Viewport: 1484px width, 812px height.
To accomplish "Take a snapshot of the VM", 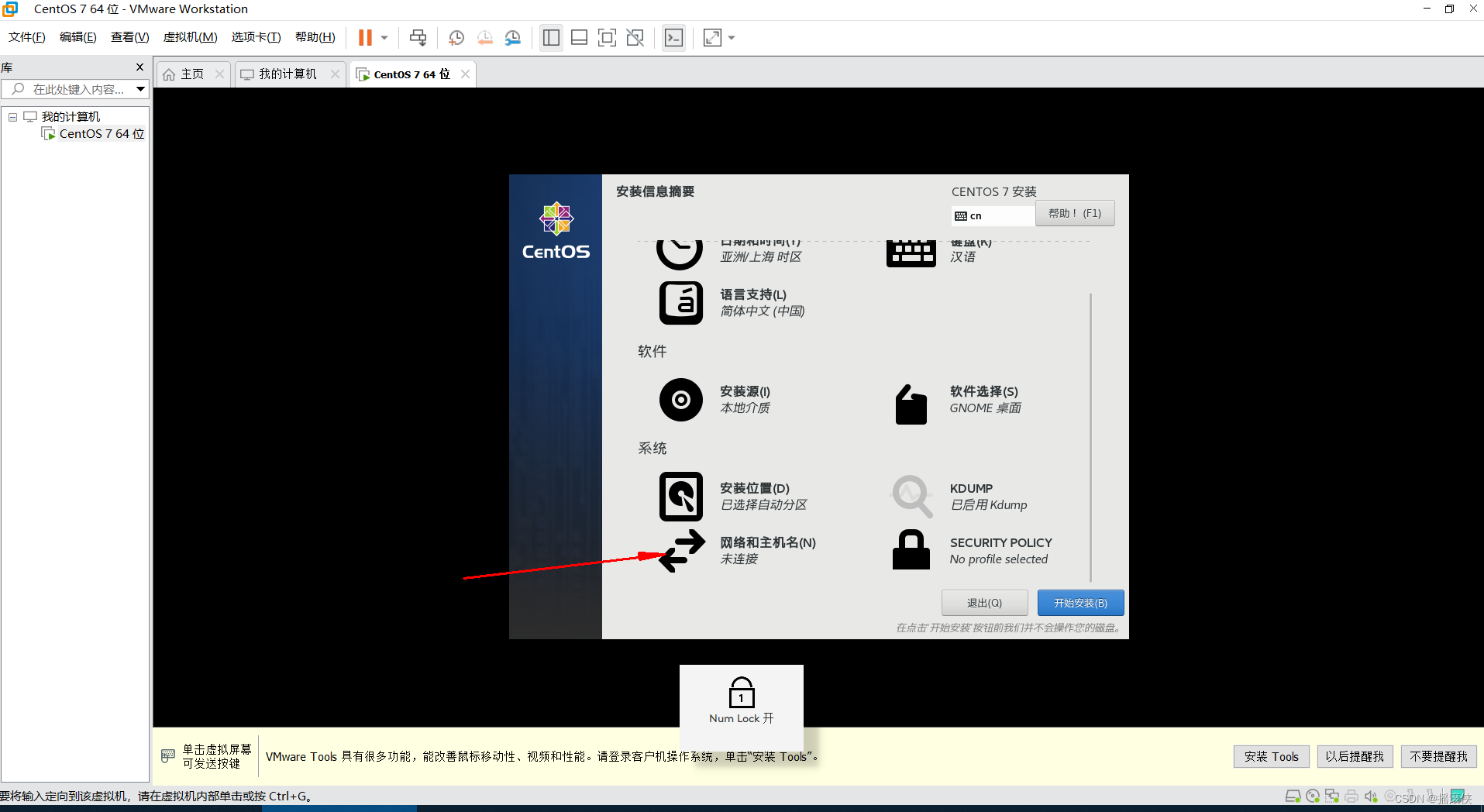I will tap(456, 37).
